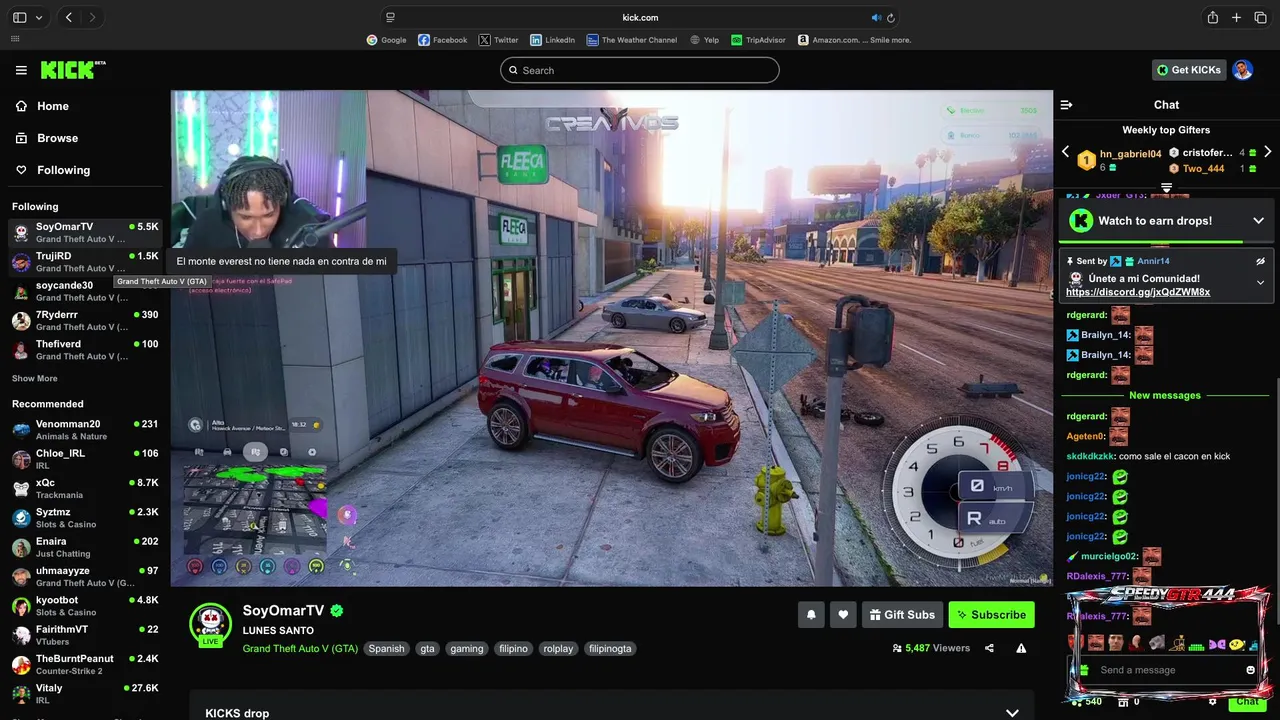Image resolution: width=1280 pixels, height=720 pixels.
Task: Open Thefiverd followed channel
Action: [x=85, y=349]
